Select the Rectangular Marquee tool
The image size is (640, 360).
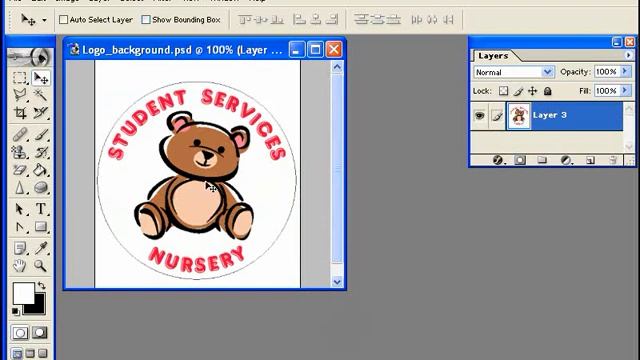[x=19, y=78]
